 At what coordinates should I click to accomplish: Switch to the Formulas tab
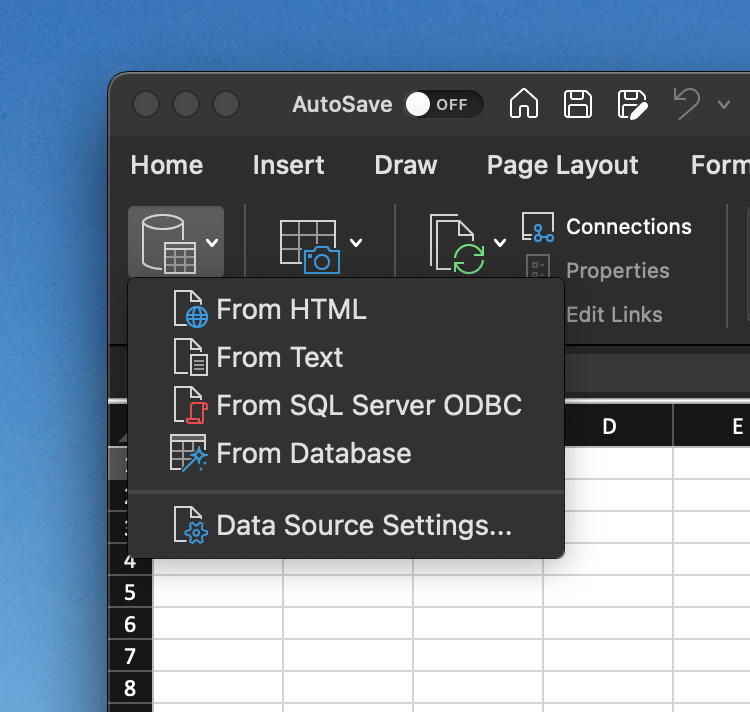tap(720, 165)
